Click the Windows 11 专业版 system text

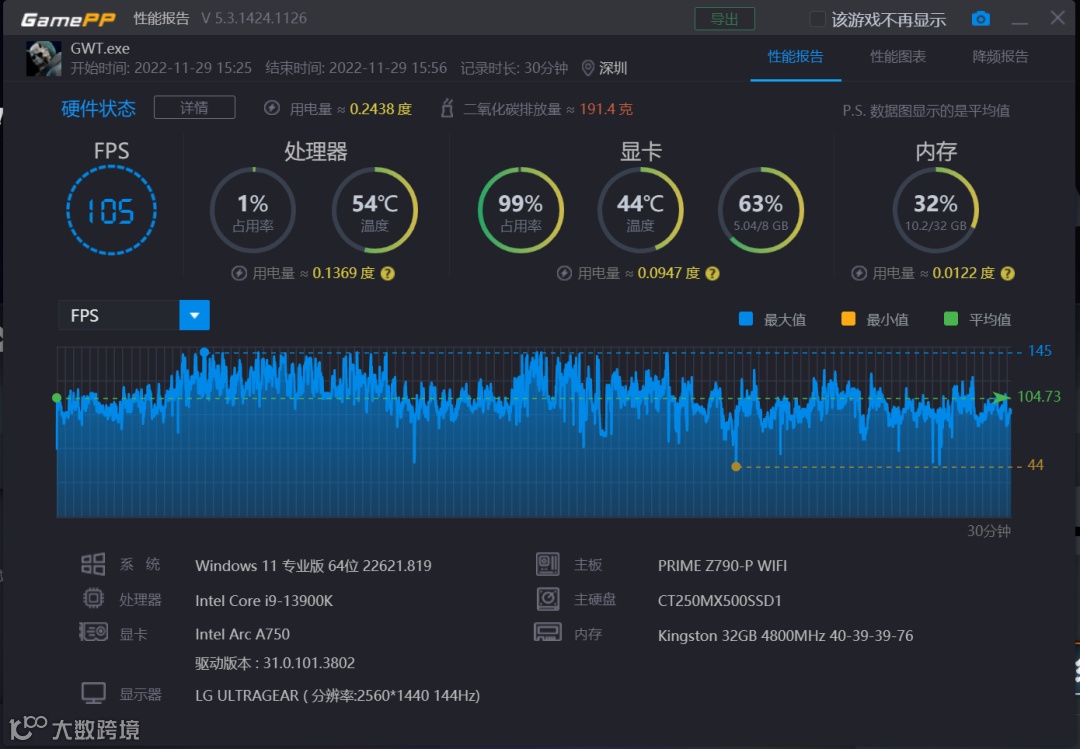point(313,566)
